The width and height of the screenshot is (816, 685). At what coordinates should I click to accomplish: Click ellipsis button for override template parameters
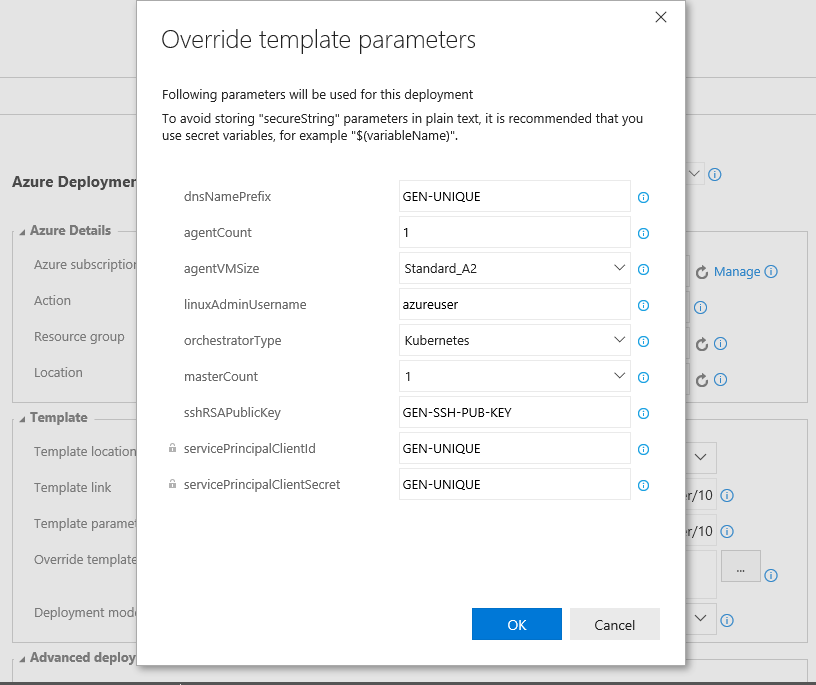point(741,566)
